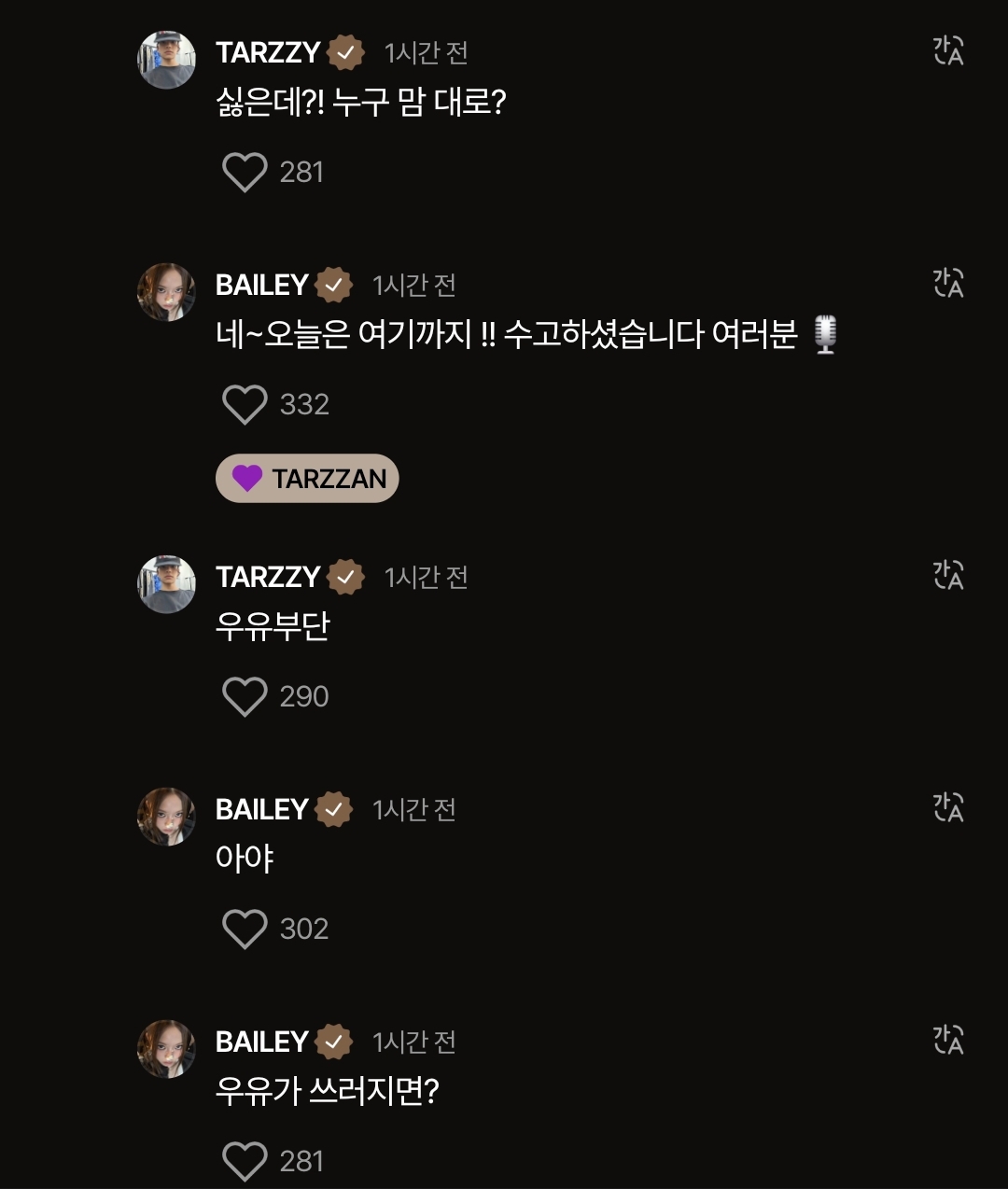The height and width of the screenshot is (1189, 1008).
Task: Translate TARZZY's '우유부단' comment
Action: point(948,576)
